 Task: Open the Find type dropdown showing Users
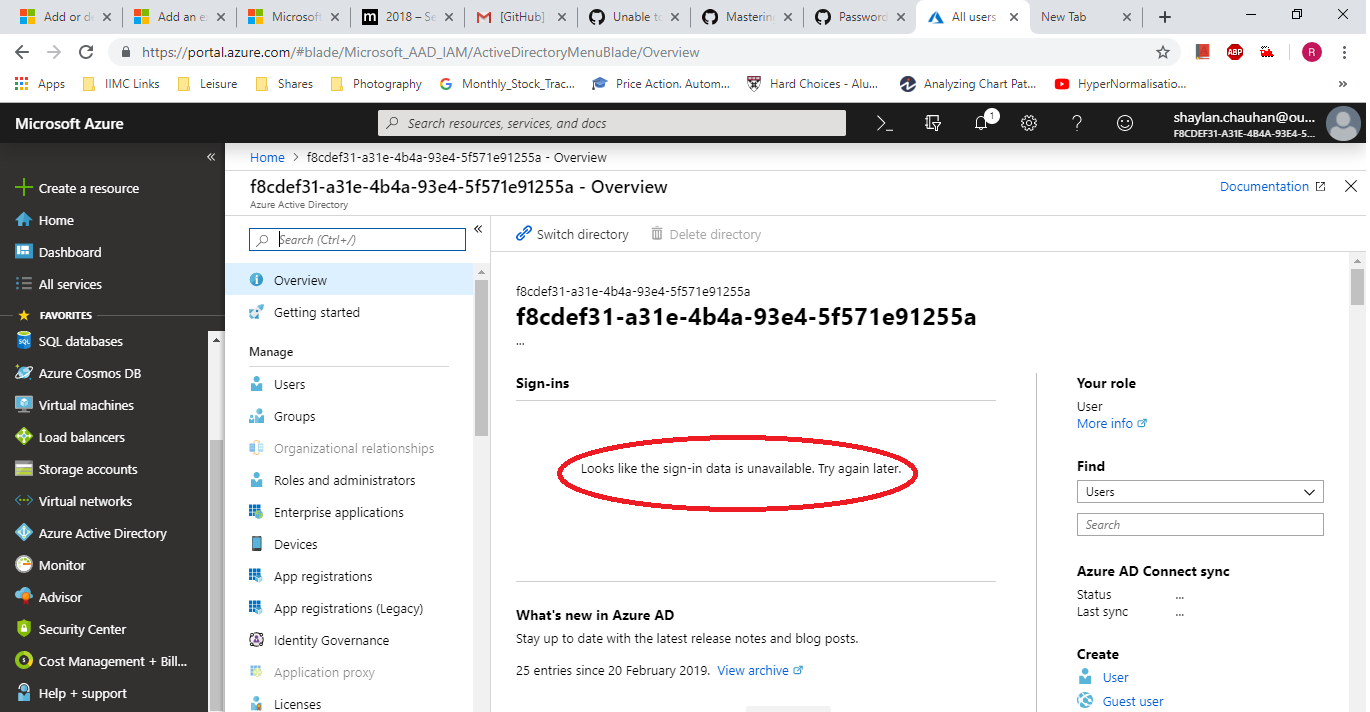(1200, 492)
